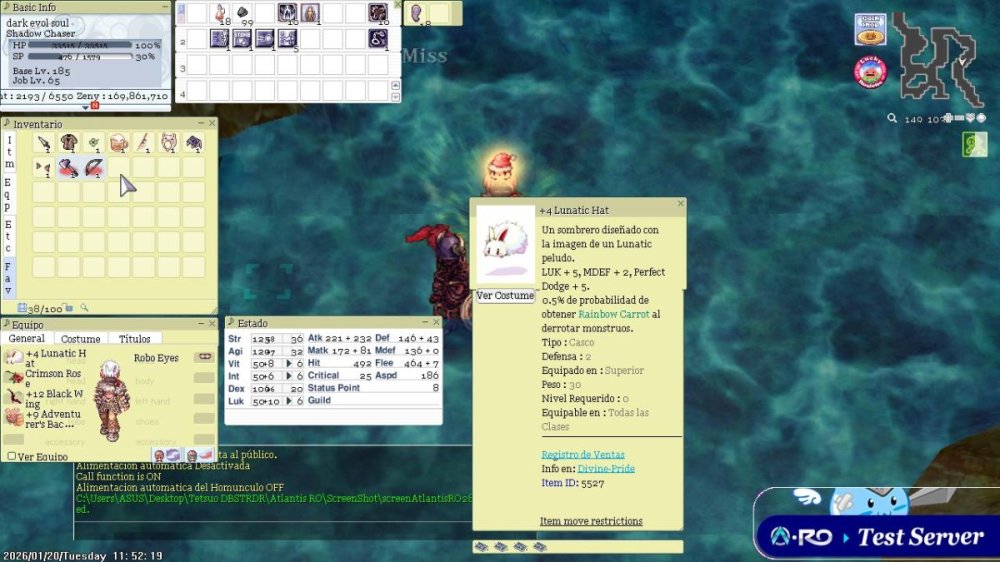Click the Lunatic Hat item image in tooltip

tap(506, 244)
